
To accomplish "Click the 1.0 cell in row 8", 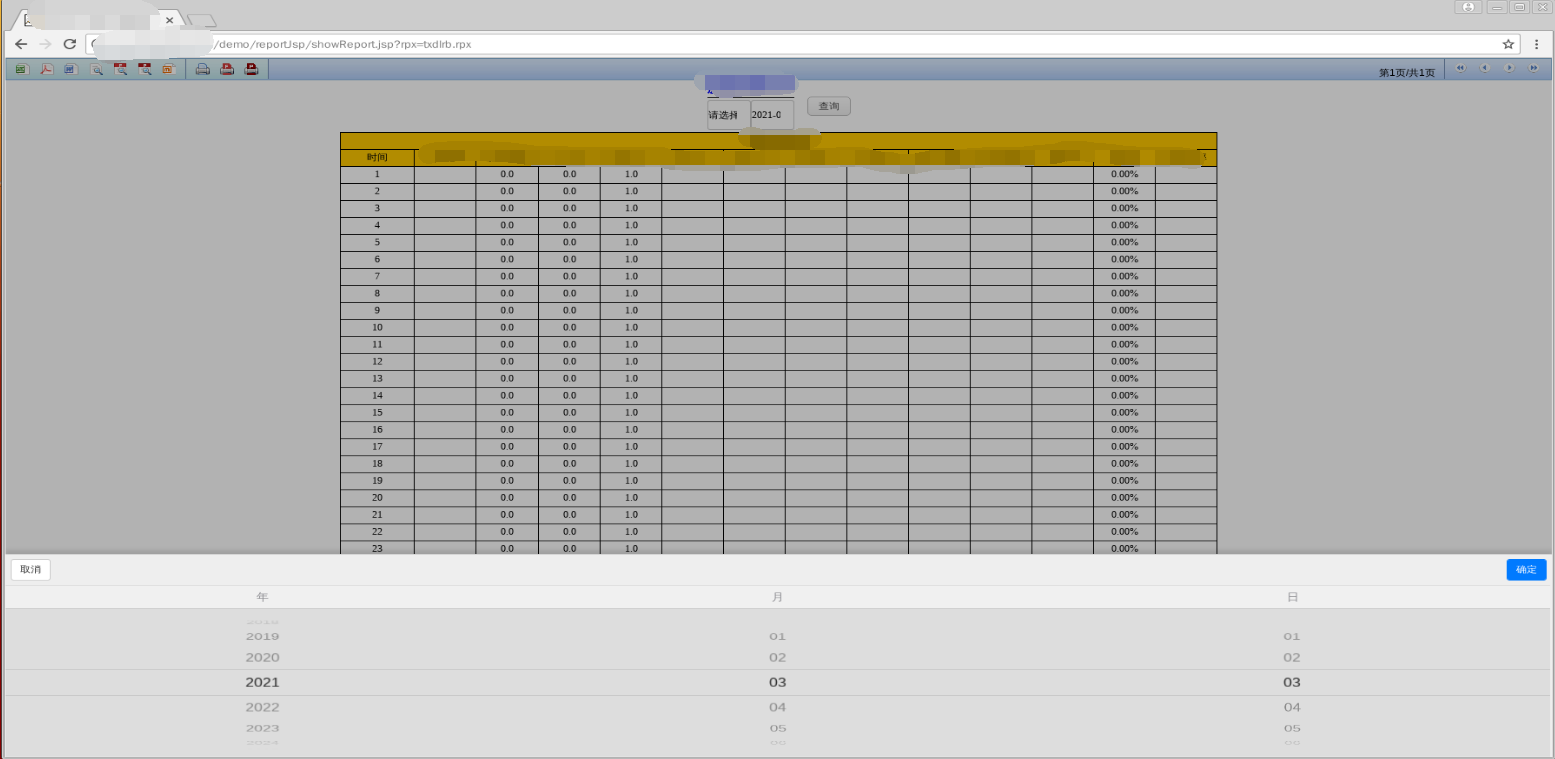I will pos(631,294).
